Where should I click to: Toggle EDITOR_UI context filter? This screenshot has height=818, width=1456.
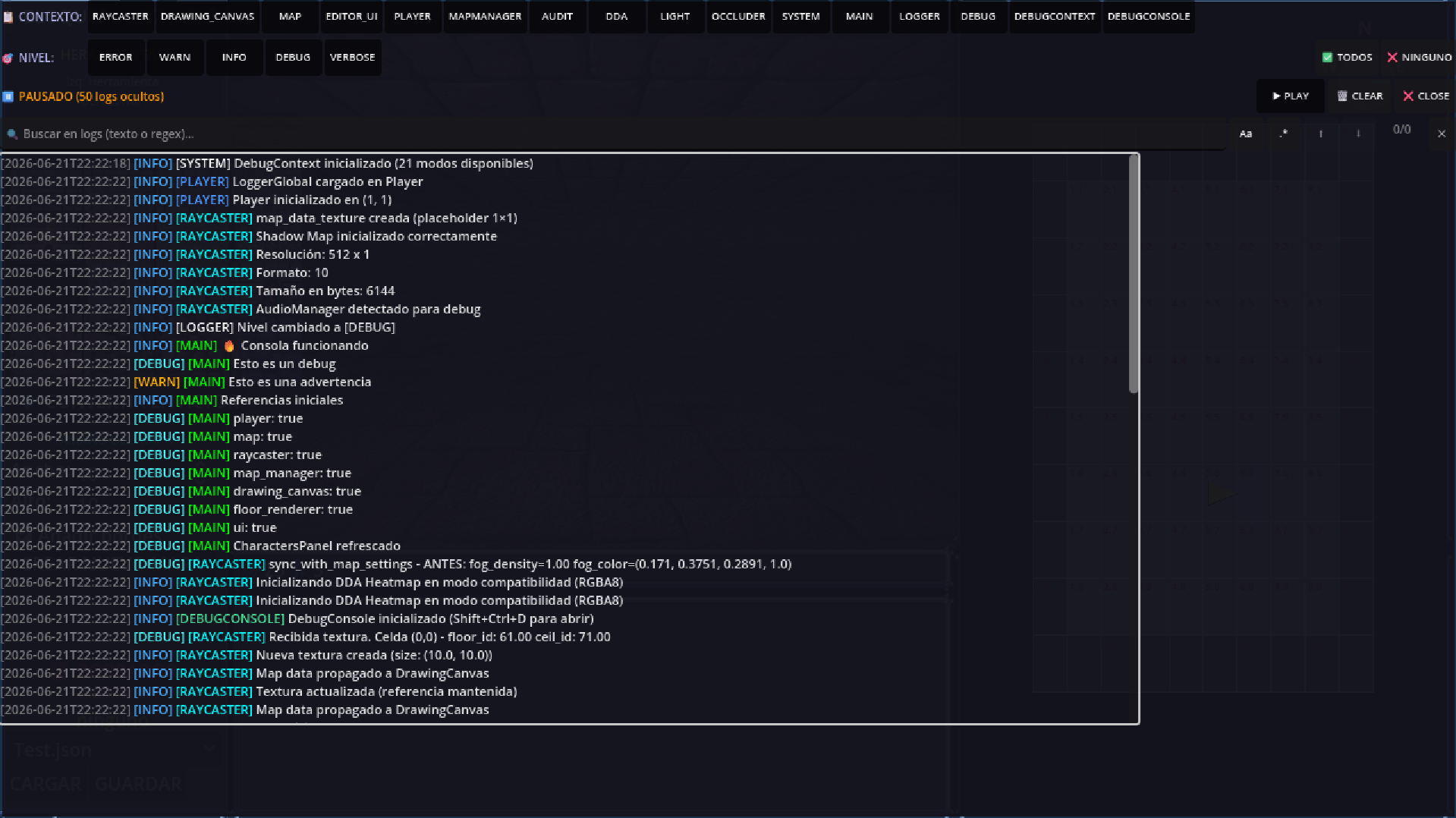(x=352, y=17)
